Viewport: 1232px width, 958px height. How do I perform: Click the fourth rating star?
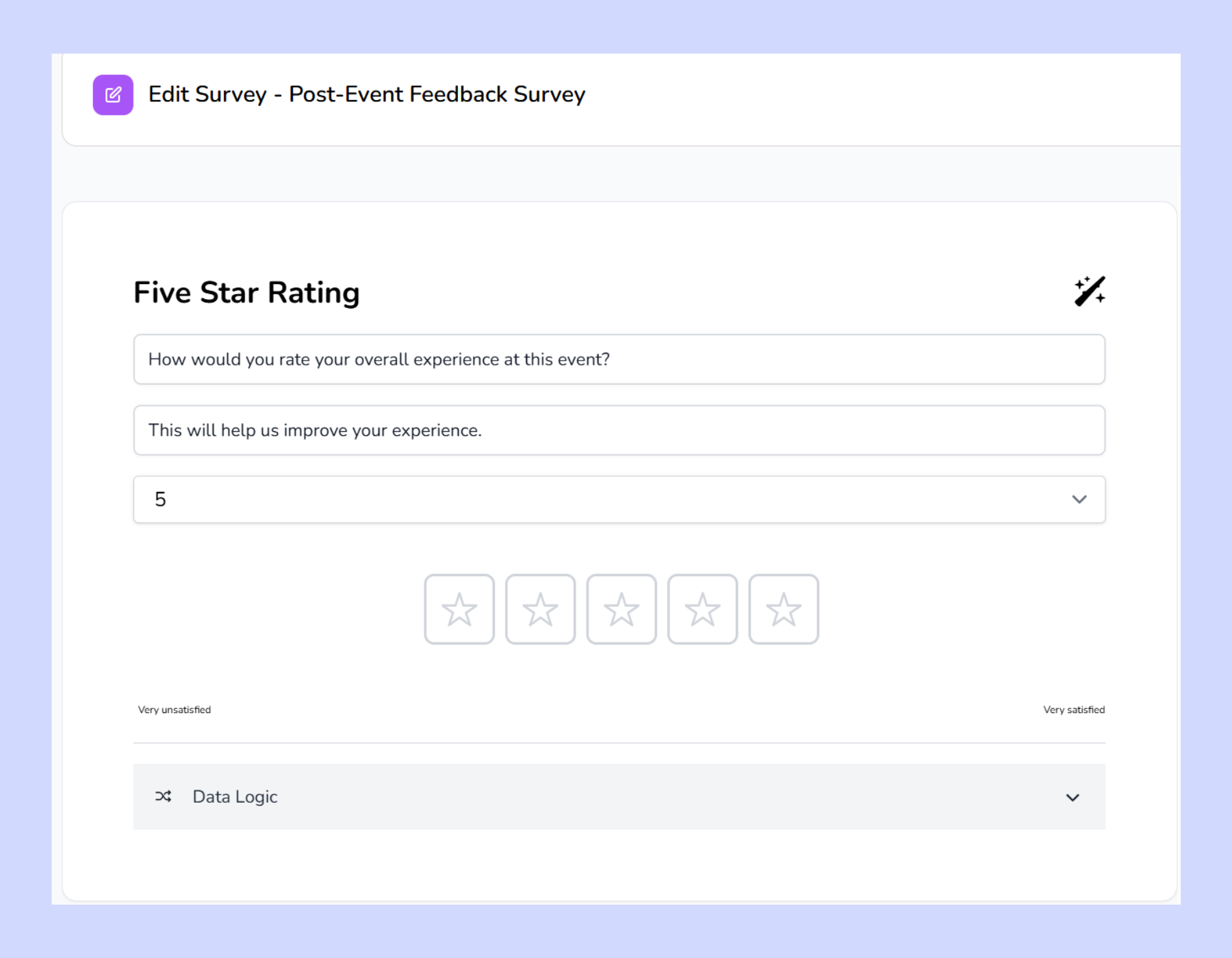click(x=702, y=608)
